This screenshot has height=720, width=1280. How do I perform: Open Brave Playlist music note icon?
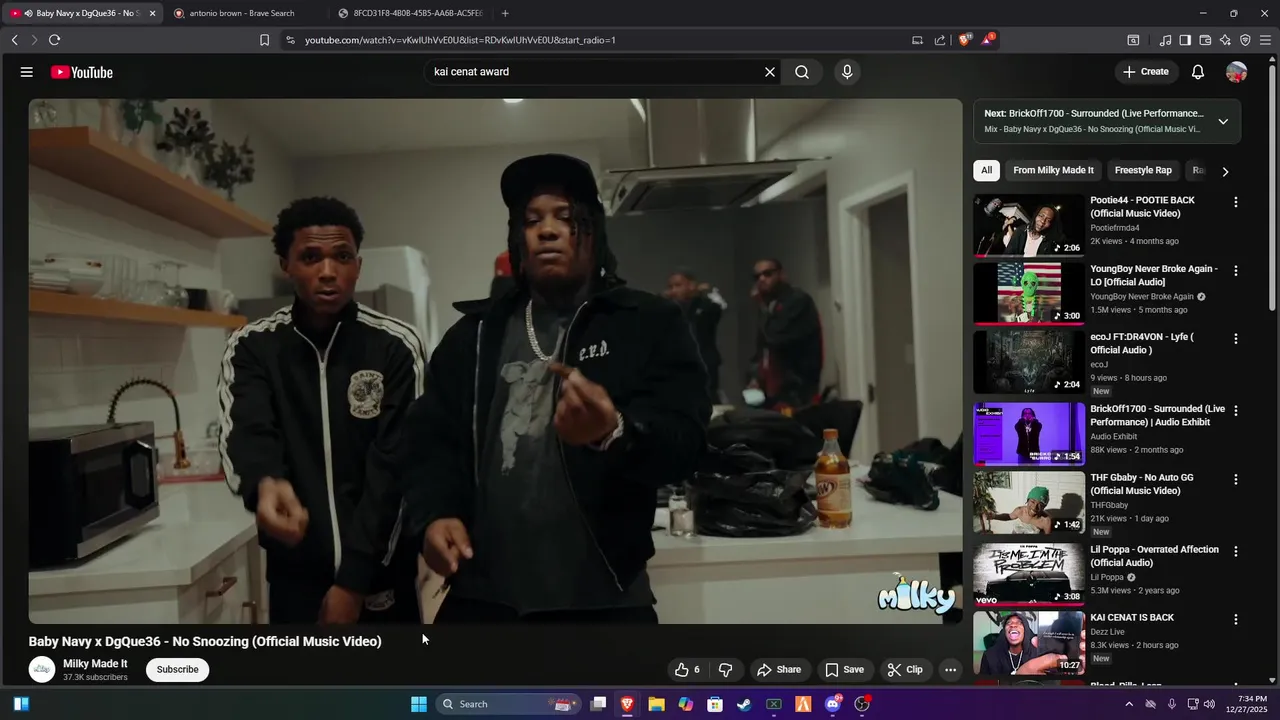[1165, 40]
